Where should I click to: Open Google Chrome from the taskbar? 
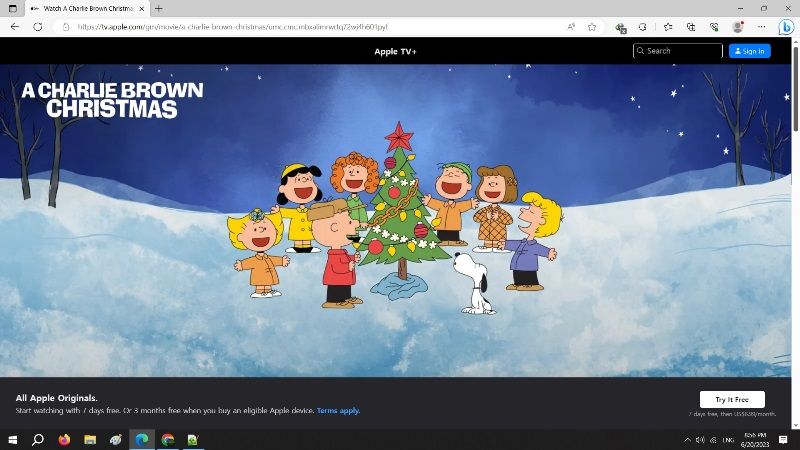(x=168, y=440)
